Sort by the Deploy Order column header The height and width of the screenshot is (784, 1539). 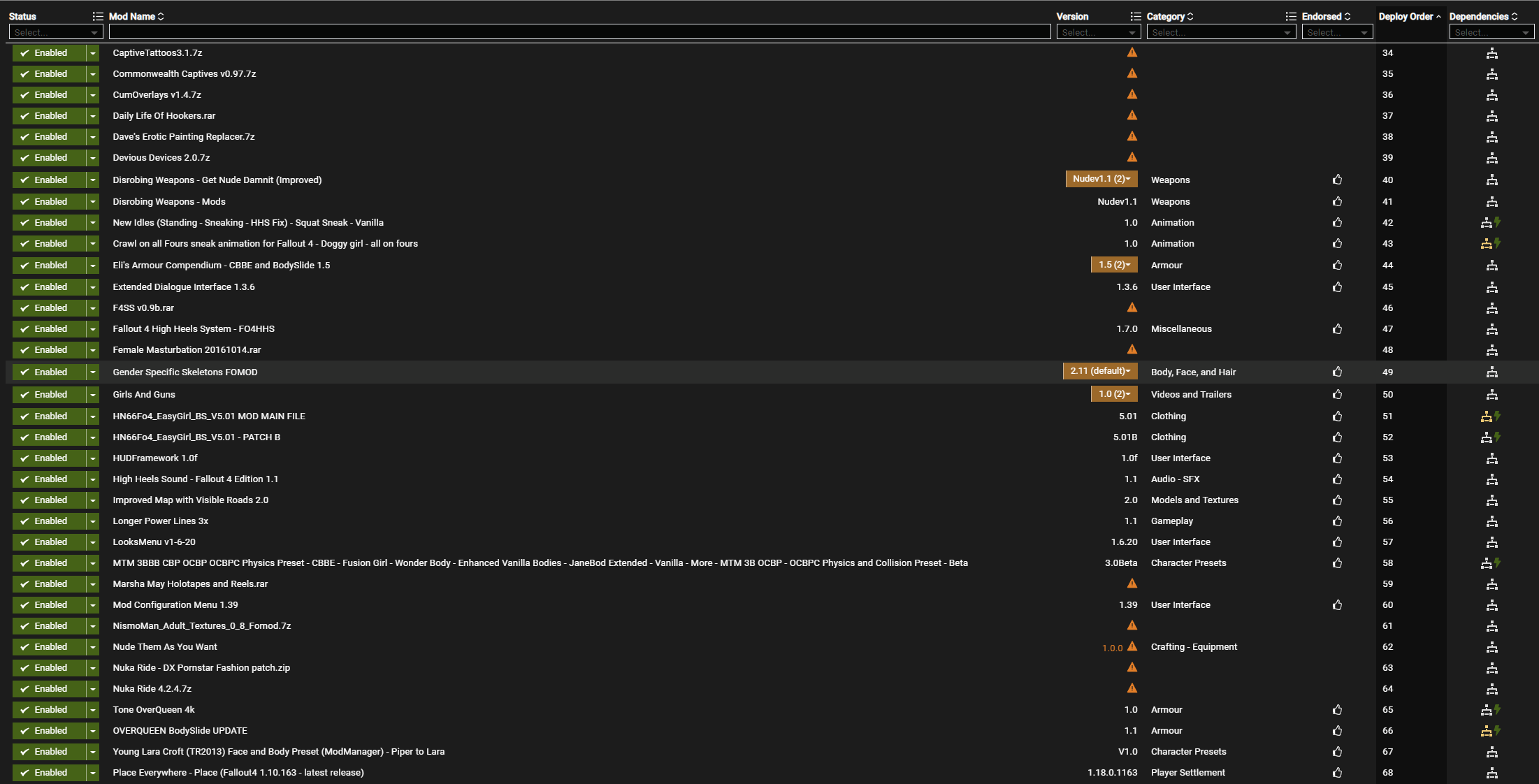coord(1406,16)
